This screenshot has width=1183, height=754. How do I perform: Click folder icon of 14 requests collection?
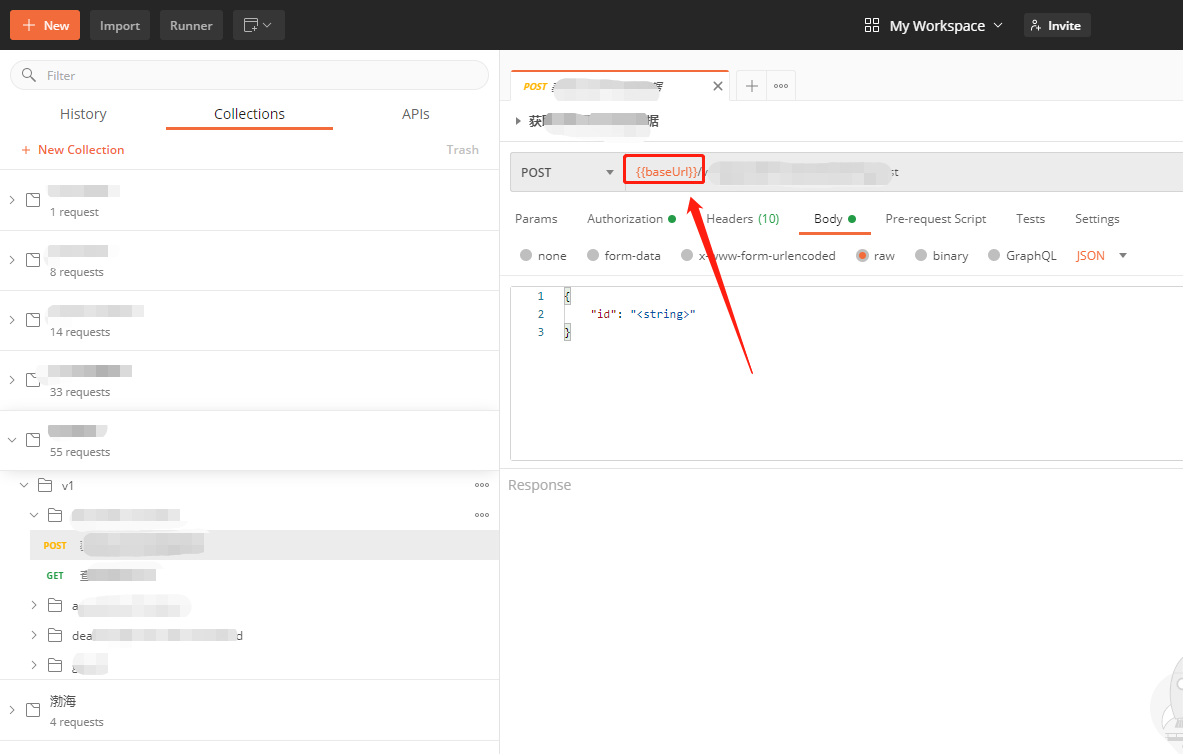tap(33, 320)
